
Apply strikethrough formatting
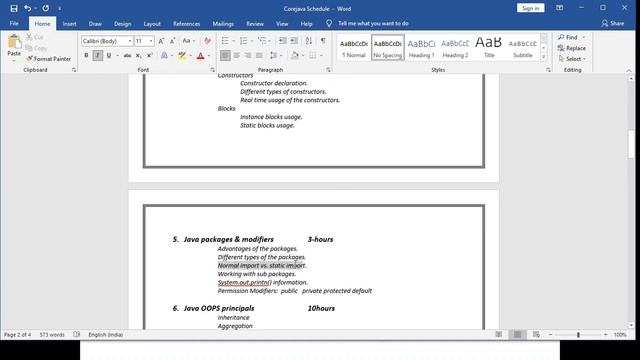[127, 56]
